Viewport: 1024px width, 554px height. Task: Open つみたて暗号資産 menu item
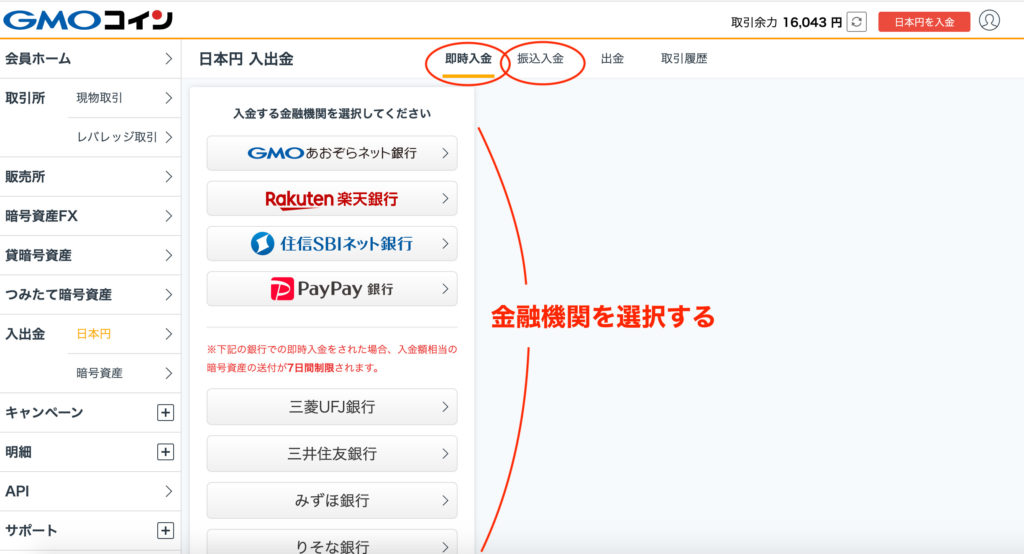click(90, 295)
